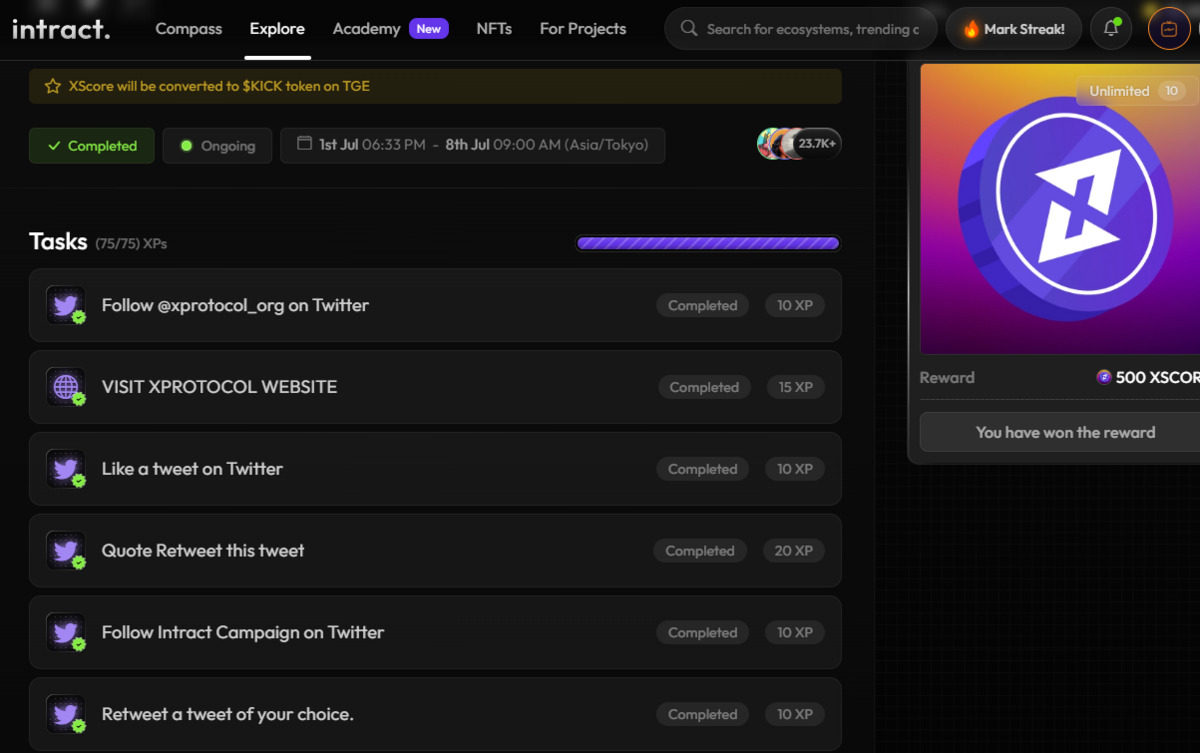Click the search magnifier icon

click(x=689, y=28)
